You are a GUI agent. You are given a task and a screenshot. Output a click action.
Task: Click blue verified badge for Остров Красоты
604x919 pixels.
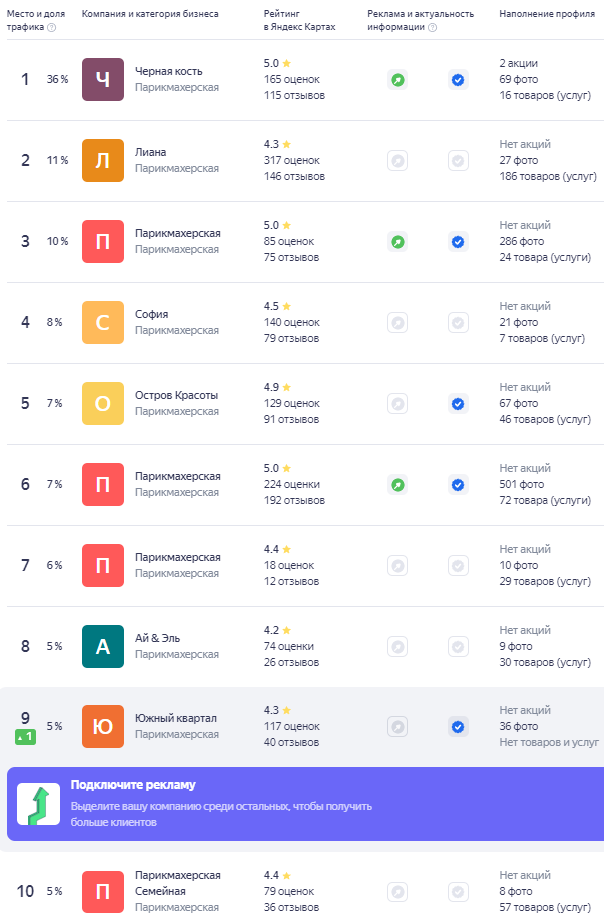458,403
